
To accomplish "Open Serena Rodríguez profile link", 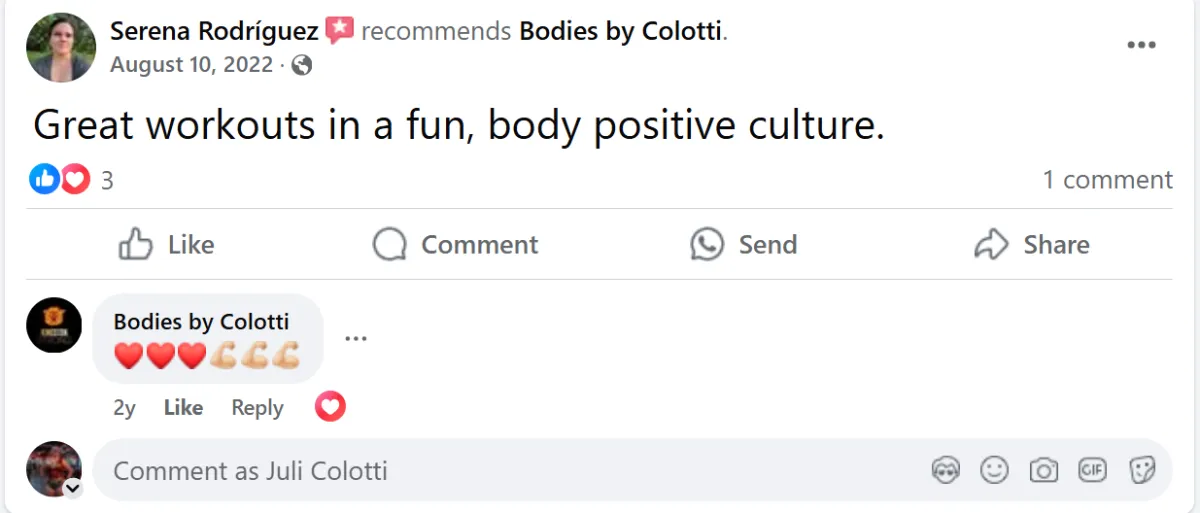I will (x=214, y=31).
